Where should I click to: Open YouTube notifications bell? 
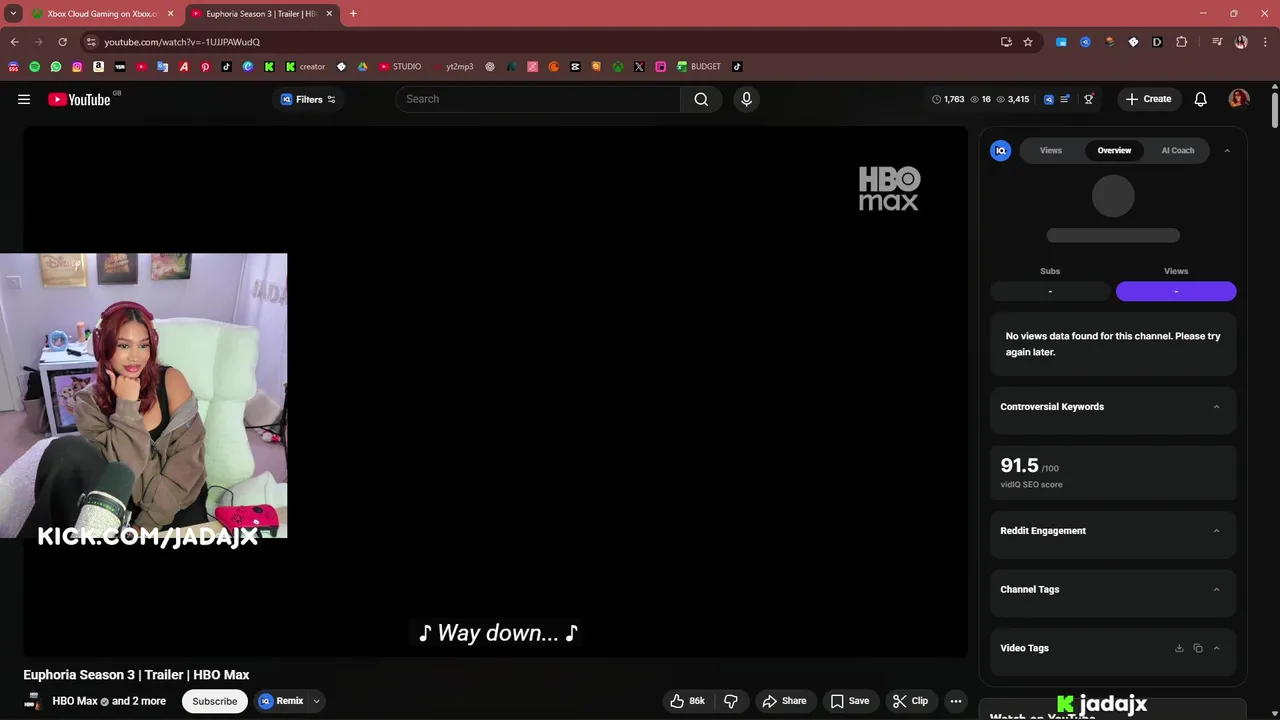pos(1200,99)
